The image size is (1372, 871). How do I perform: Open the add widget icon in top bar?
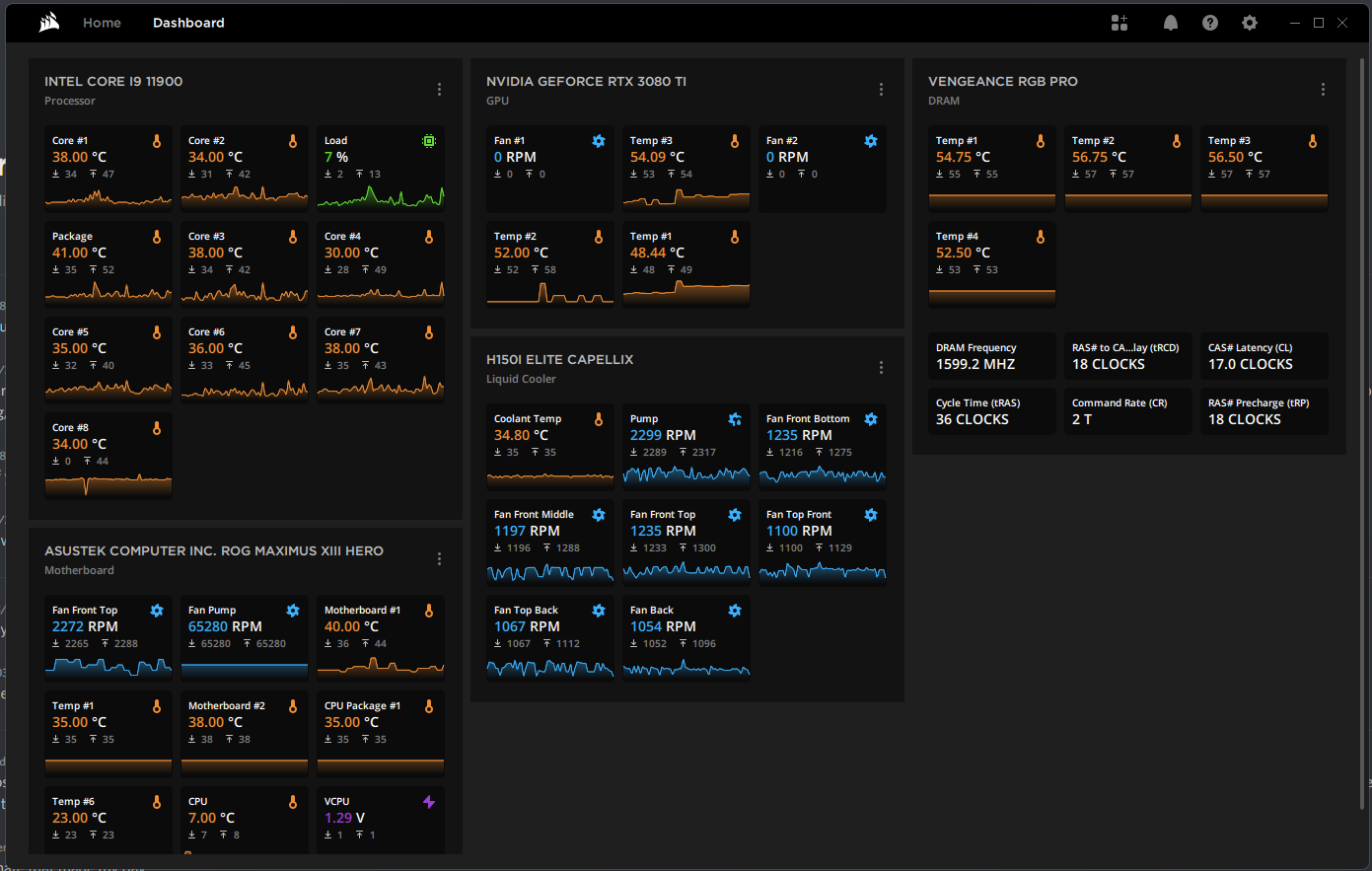pos(1119,23)
